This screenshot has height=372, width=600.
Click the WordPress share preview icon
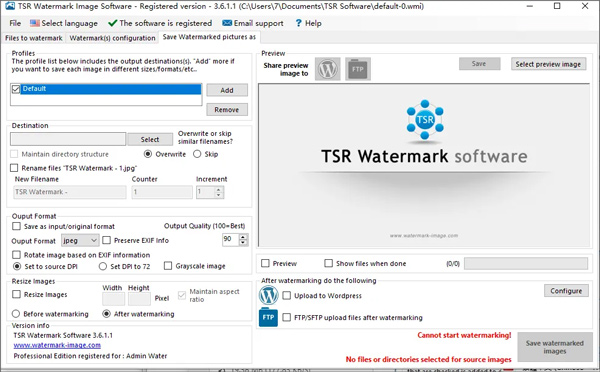pyautogui.click(x=328, y=69)
